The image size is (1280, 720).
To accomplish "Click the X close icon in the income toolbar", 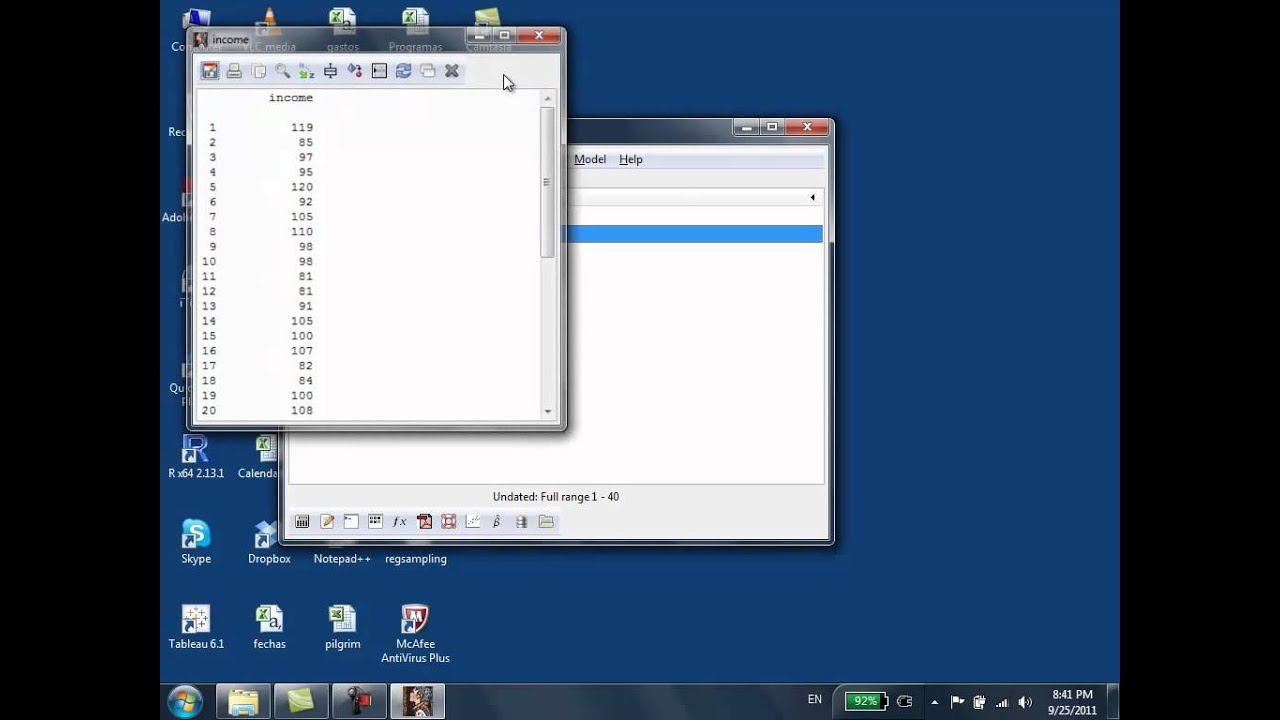I will [452, 71].
